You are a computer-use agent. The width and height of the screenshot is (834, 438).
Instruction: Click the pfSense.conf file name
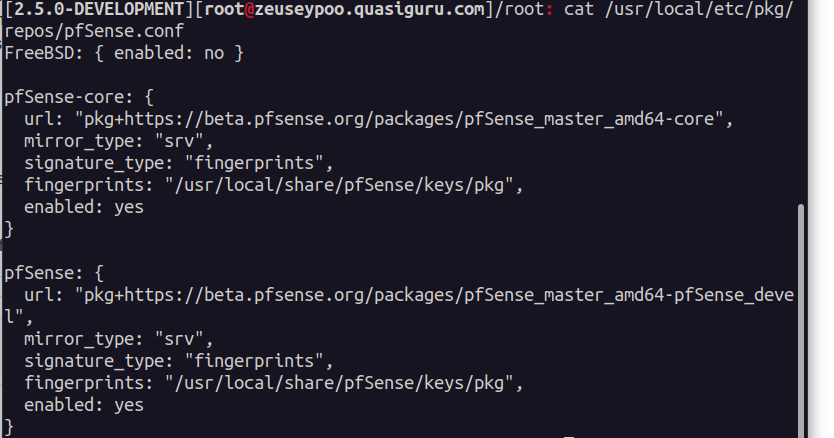click(x=124, y=31)
